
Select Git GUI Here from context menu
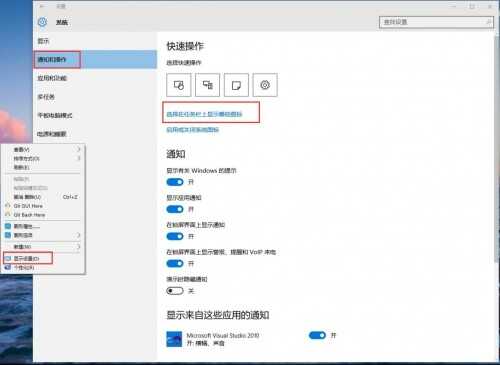(43, 206)
